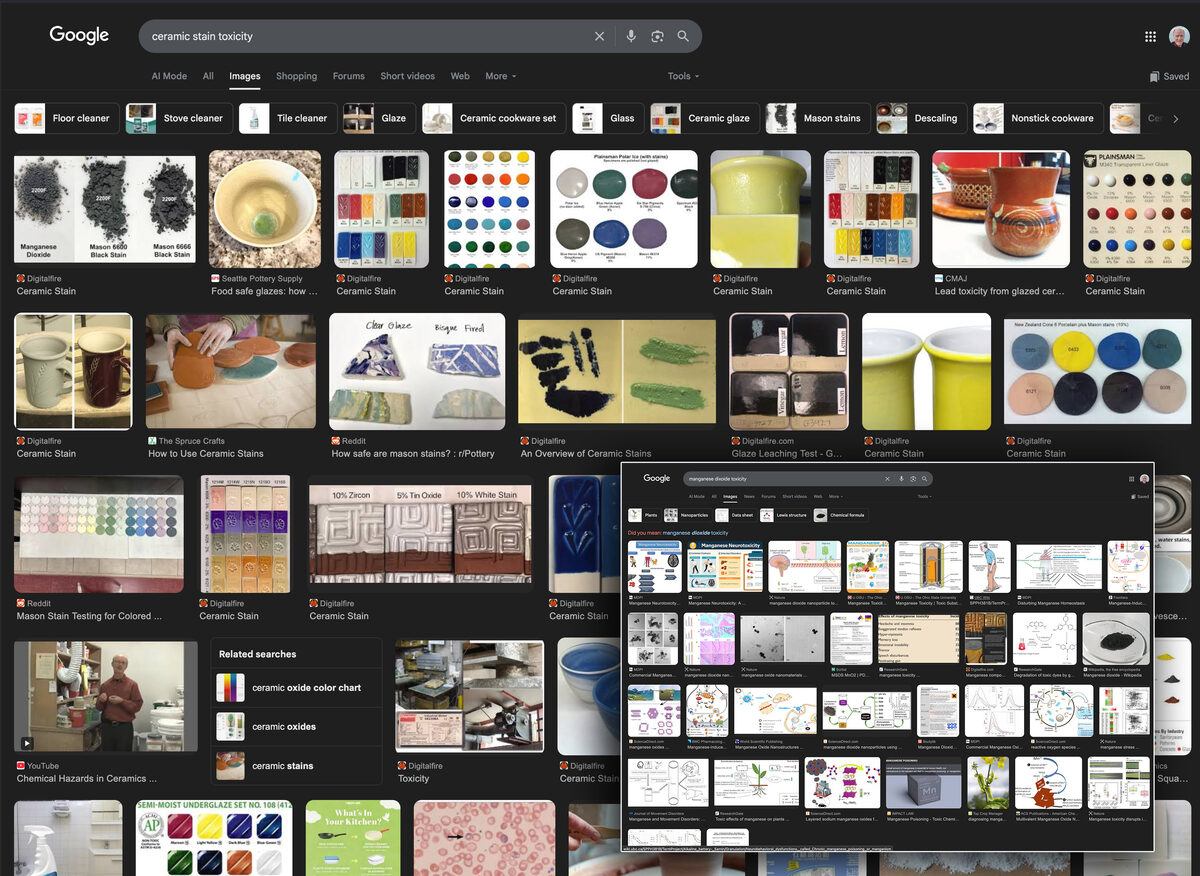Select Chemical formula chip in small window
The width and height of the screenshot is (1200, 876).
tap(840, 515)
